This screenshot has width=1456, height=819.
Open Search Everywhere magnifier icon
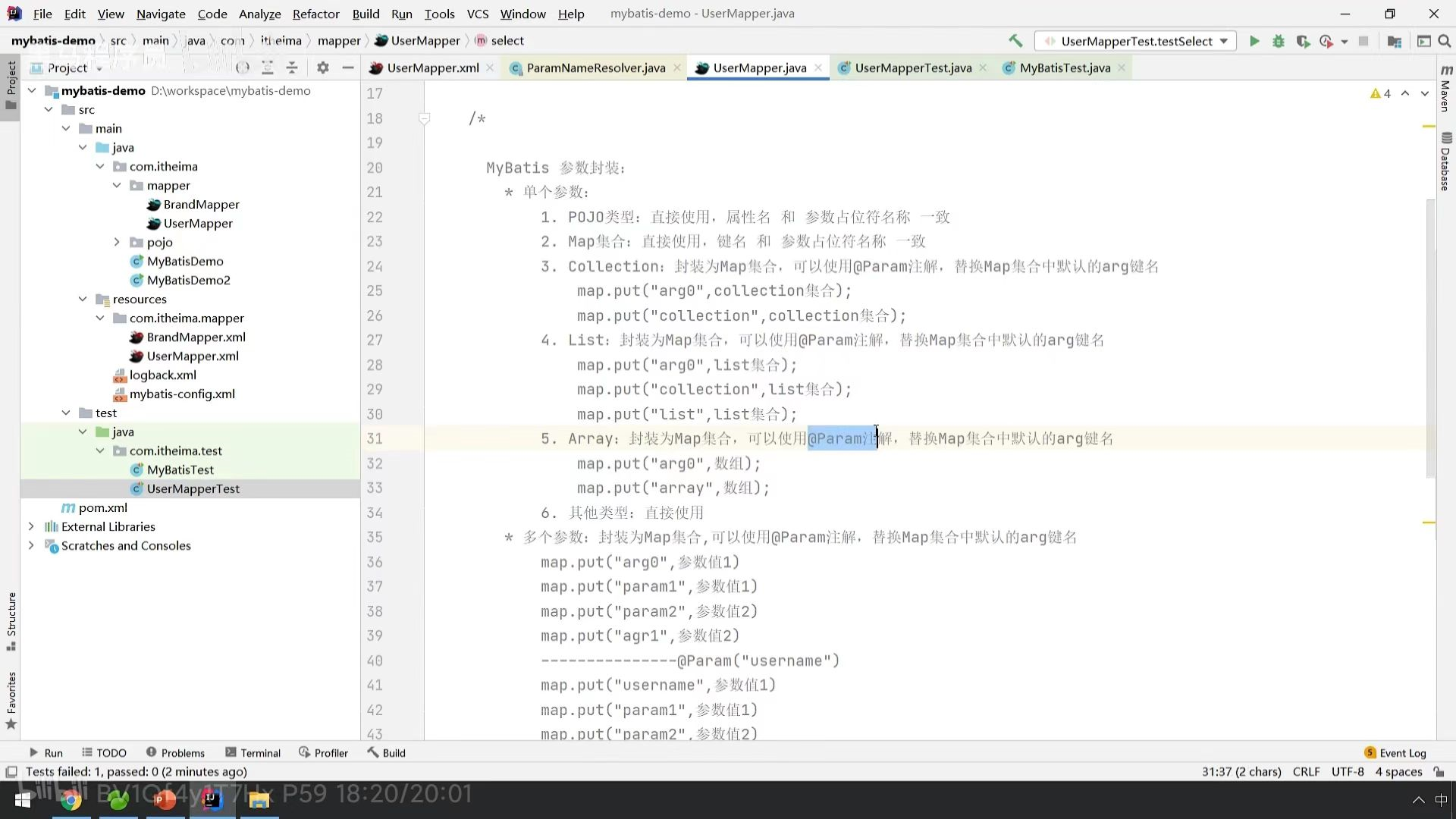[x=1445, y=41]
